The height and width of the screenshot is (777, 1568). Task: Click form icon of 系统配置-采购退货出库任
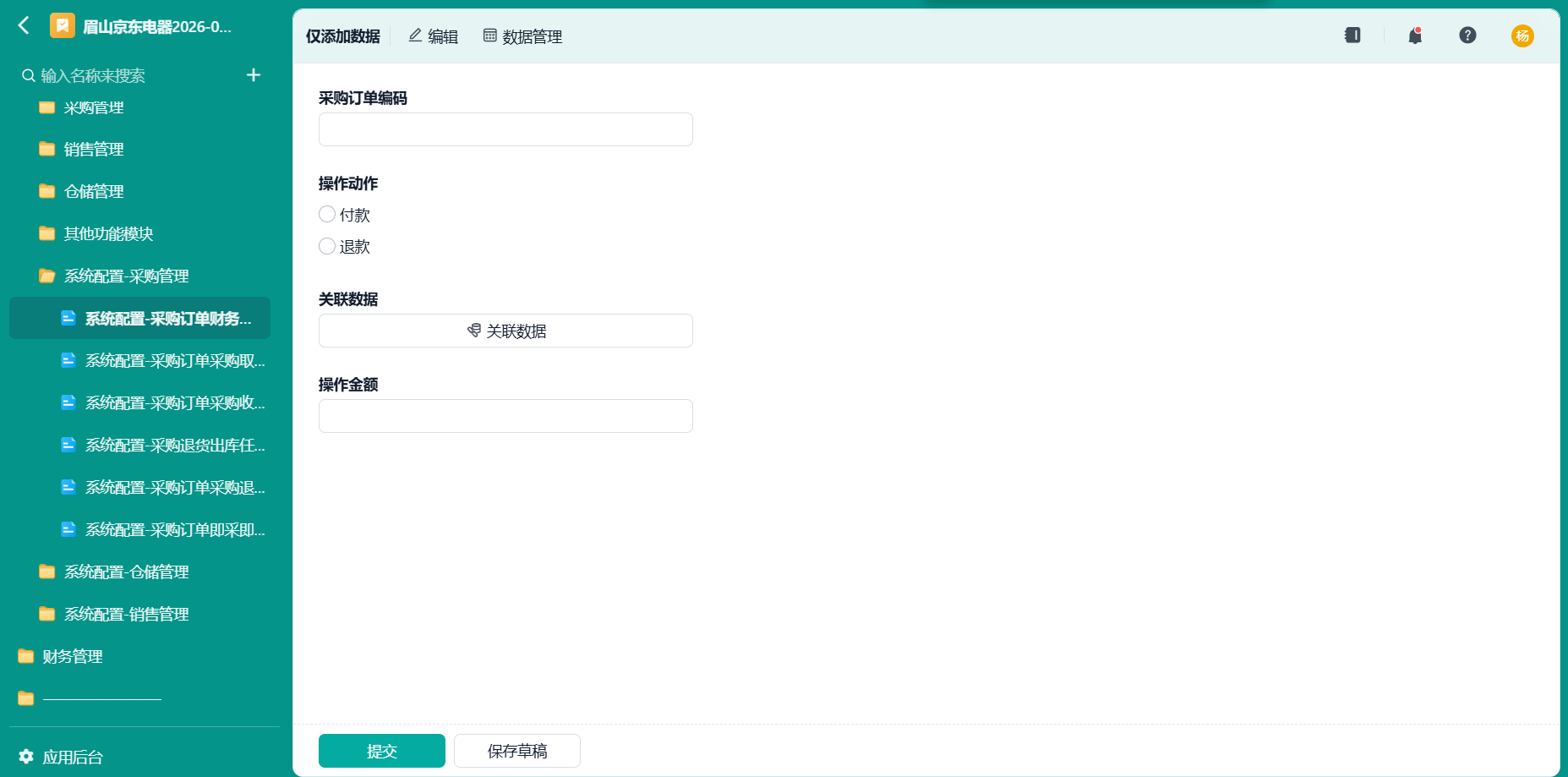click(x=68, y=445)
